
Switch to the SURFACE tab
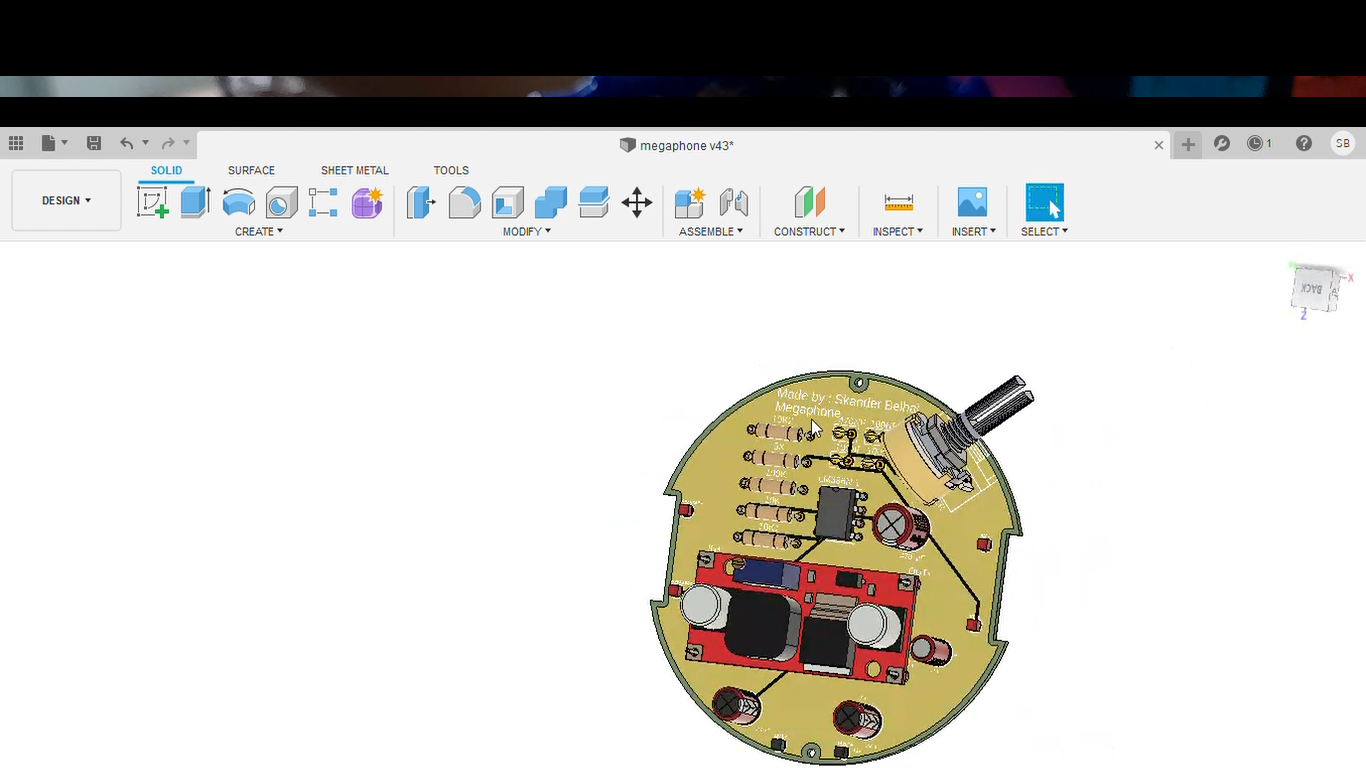pos(250,170)
